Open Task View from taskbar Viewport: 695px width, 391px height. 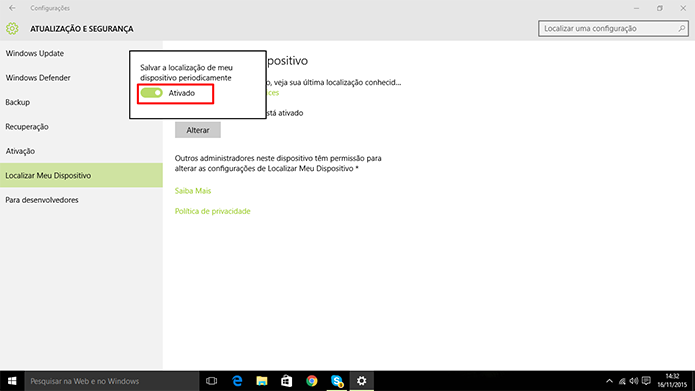pos(211,381)
